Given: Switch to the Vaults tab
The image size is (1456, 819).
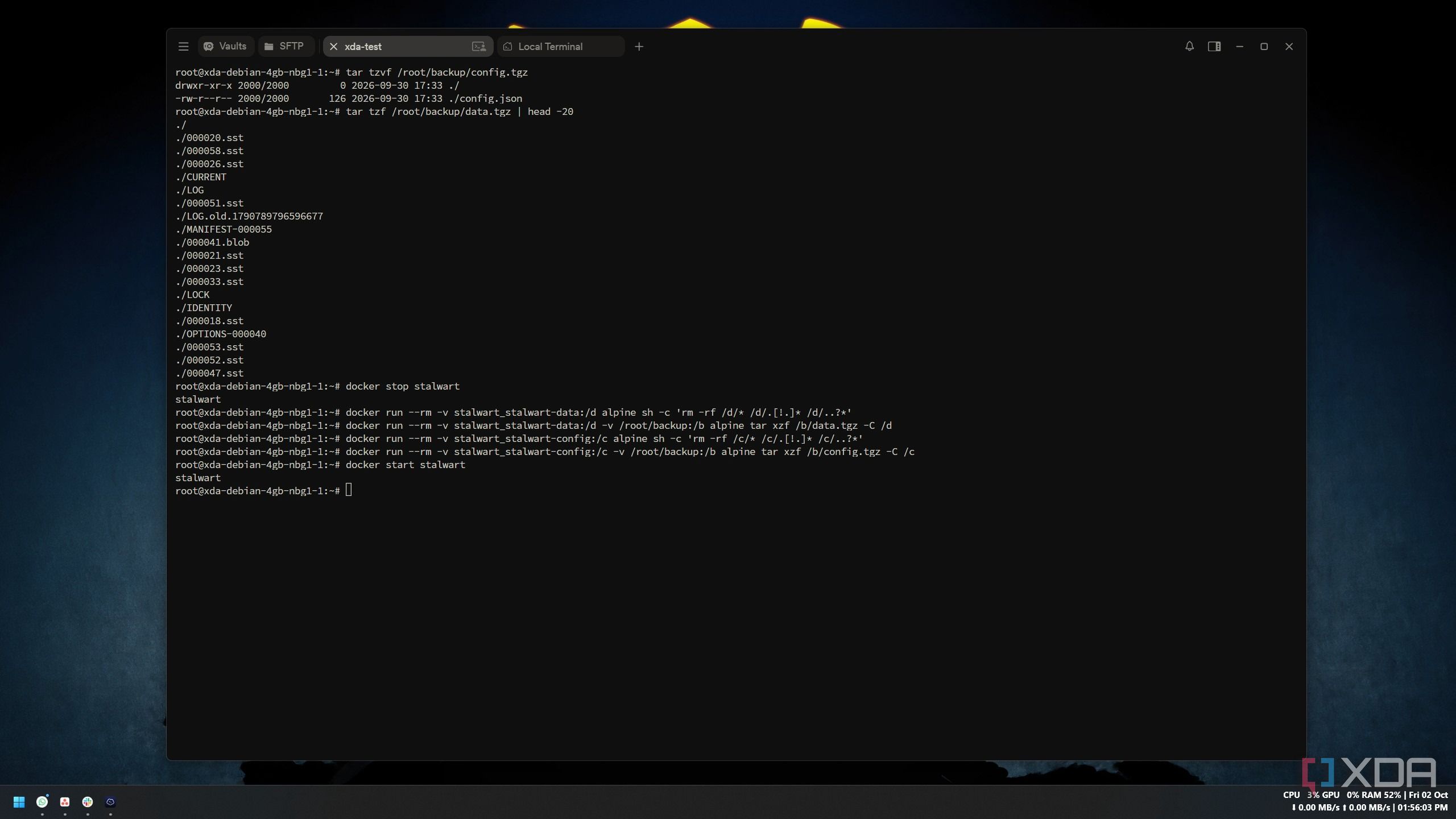Looking at the screenshot, I should [x=226, y=47].
